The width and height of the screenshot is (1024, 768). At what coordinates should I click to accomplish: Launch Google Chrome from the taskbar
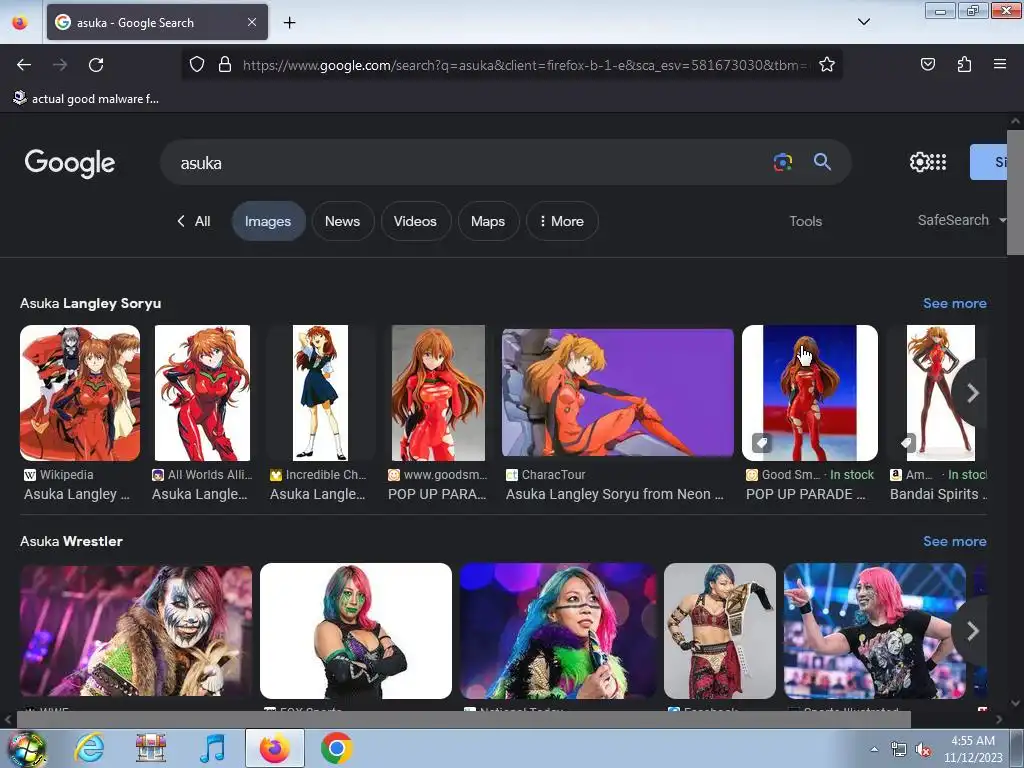point(336,748)
